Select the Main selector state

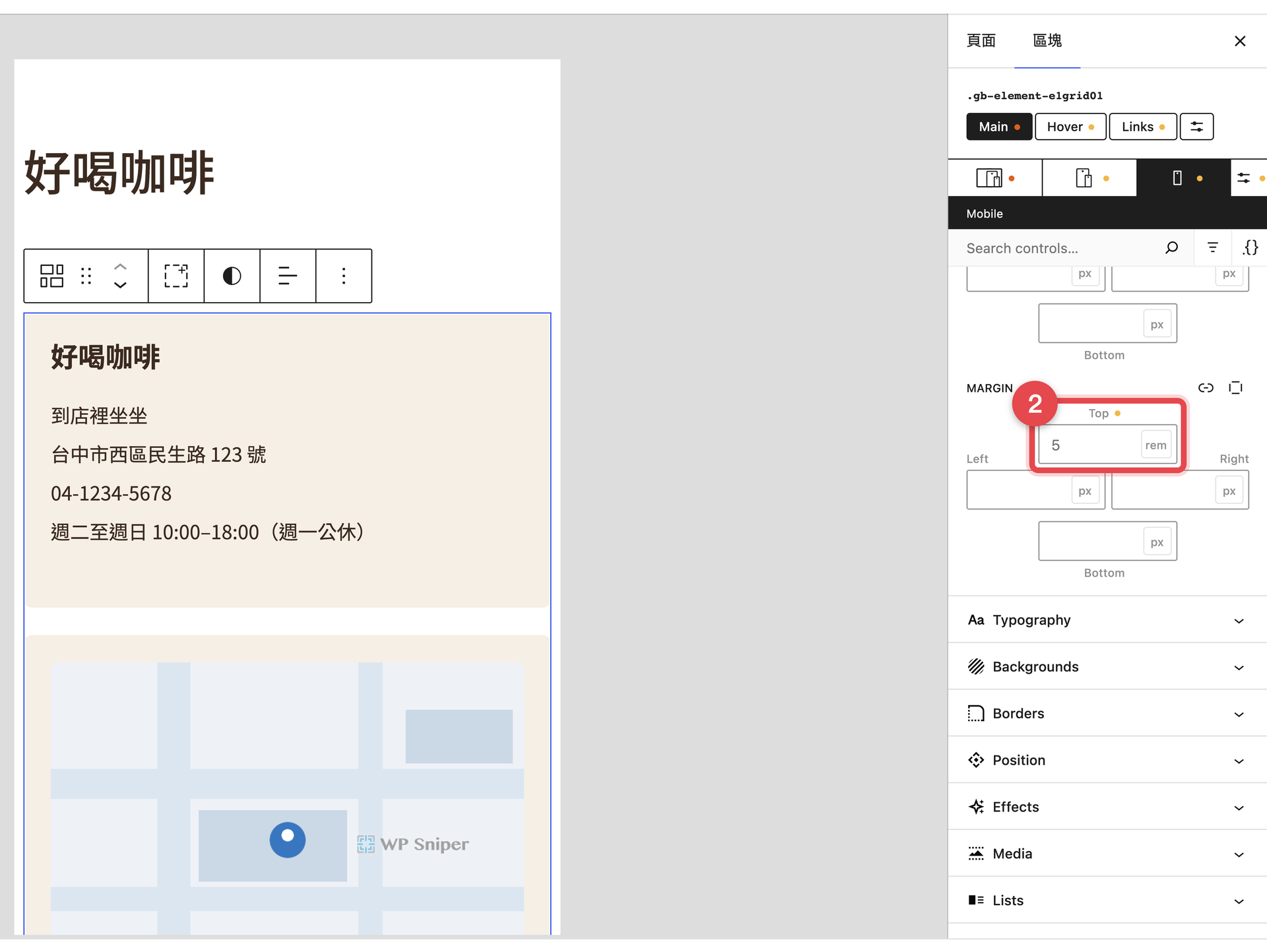tap(999, 127)
